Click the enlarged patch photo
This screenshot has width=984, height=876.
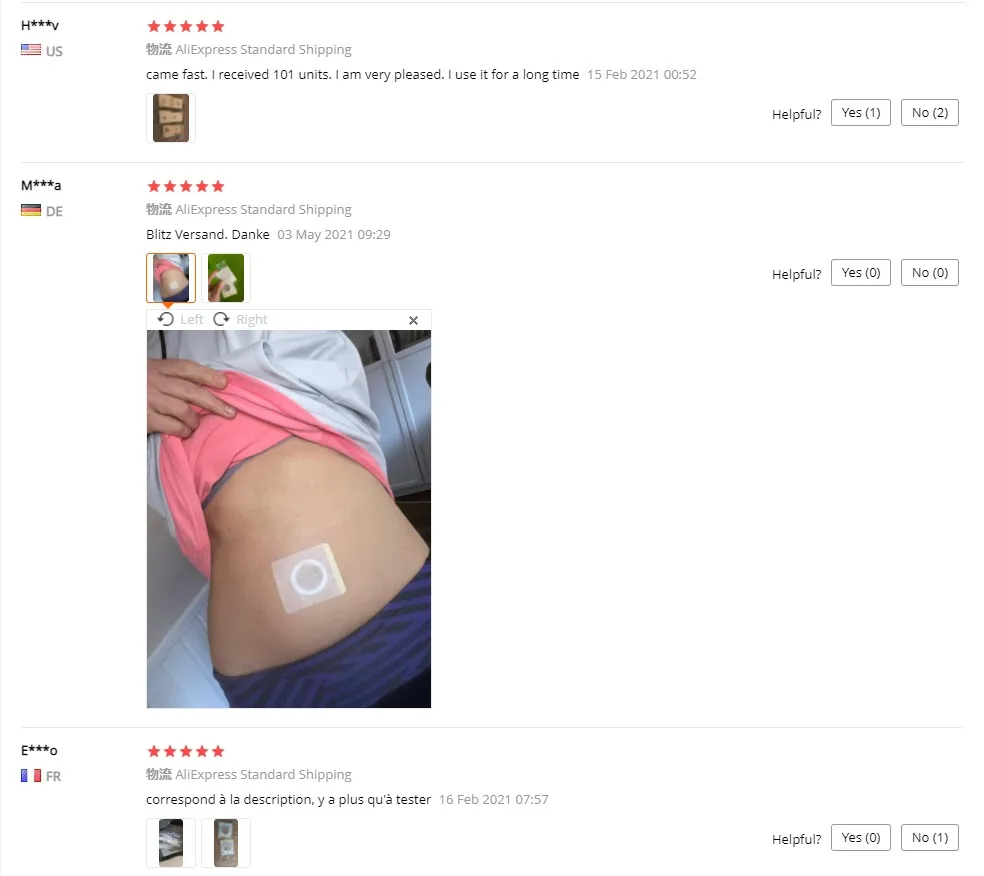(x=289, y=519)
